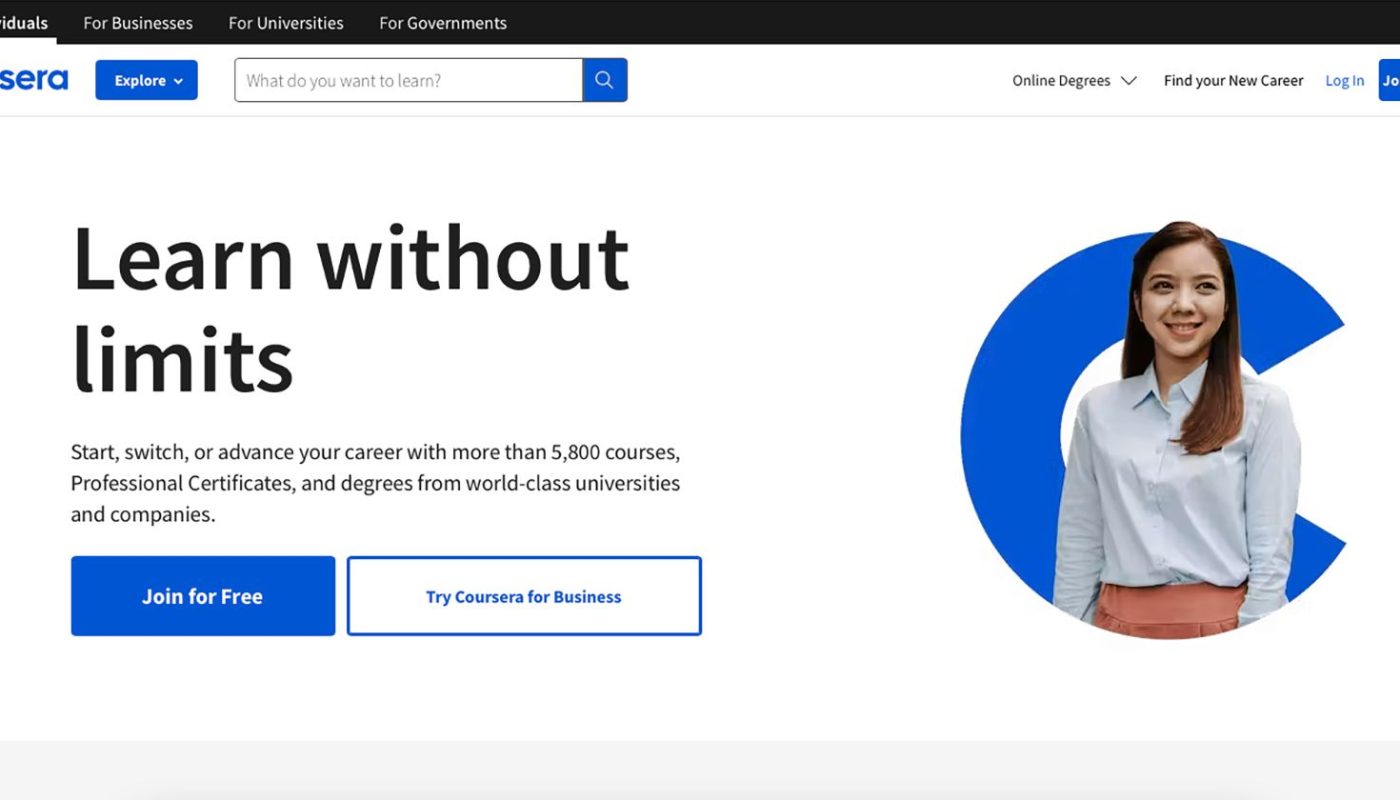Viewport: 1400px width, 800px height.
Task: Click the 'Learn without limits' heading
Action: [x=351, y=309]
